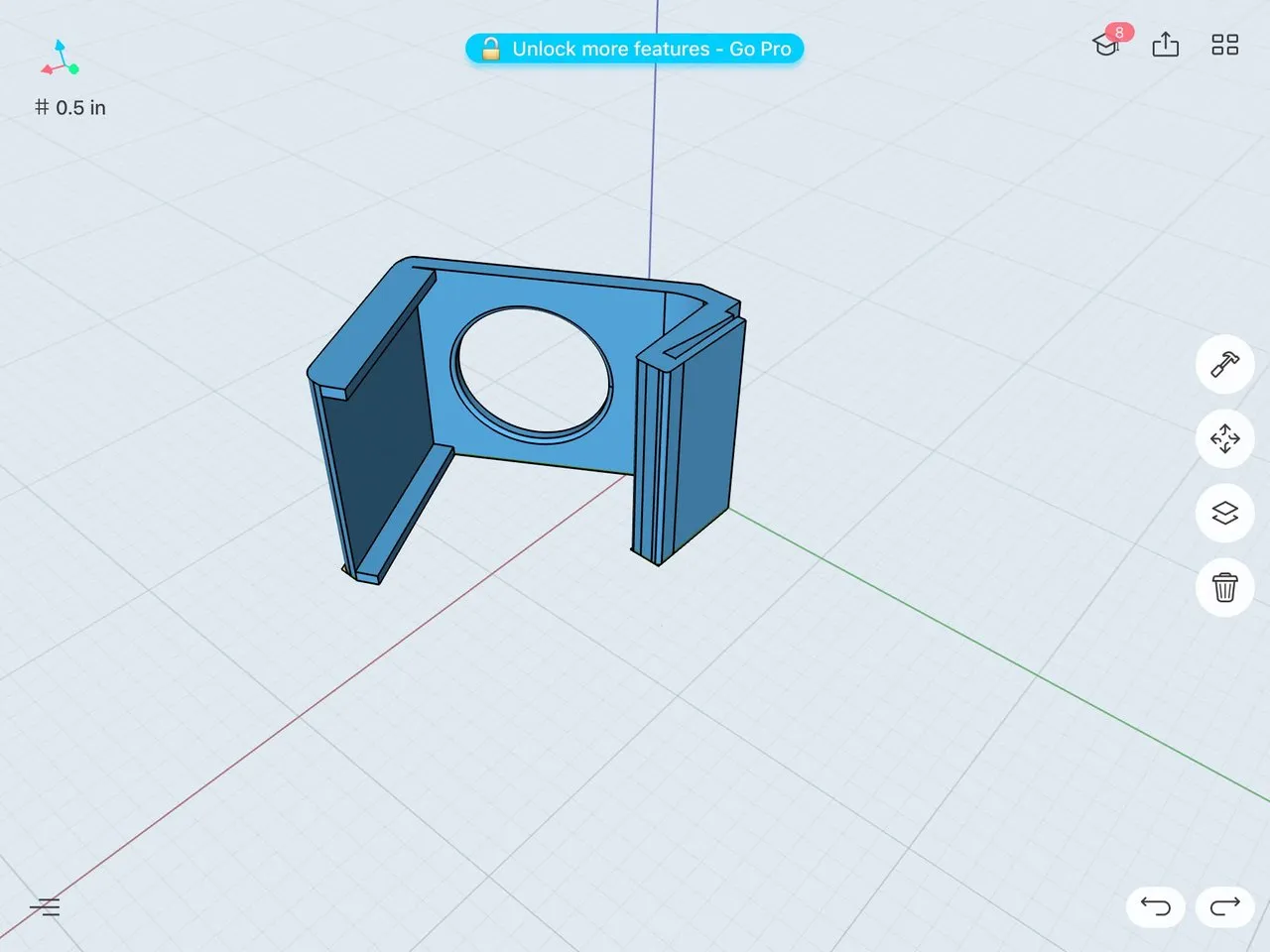Screen dimensions: 1270x952
Task: Open the visual settings lines menu bottom left
Action: pyautogui.click(x=46, y=906)
